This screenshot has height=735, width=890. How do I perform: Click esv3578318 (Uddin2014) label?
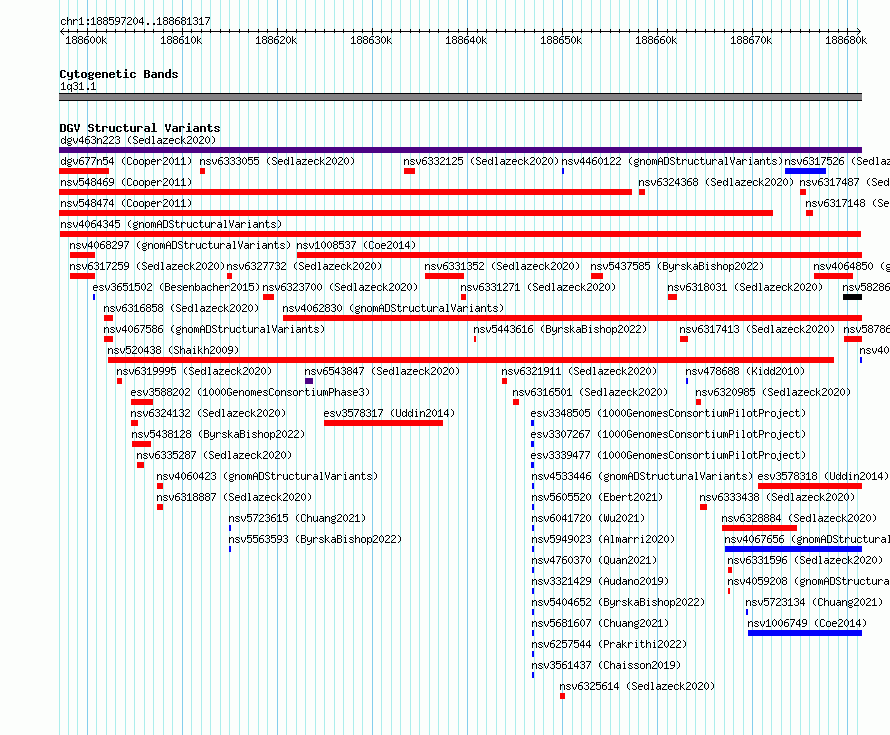coord(823,476)
